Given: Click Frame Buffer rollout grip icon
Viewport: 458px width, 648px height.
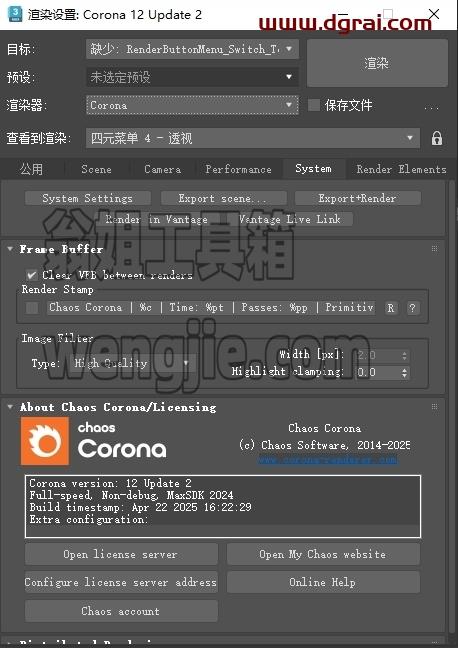Looking at the screenshot, I should pos(434,249).
